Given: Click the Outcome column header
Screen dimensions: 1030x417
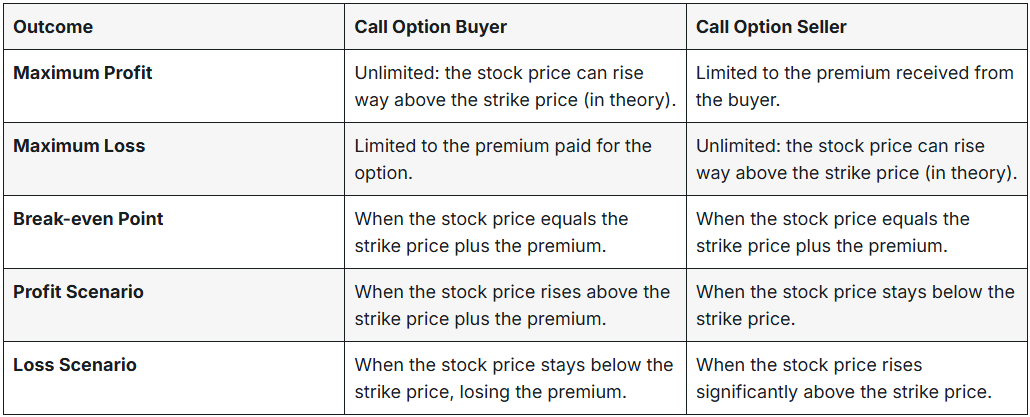Looking at the screenshot, I should (53, 27).
